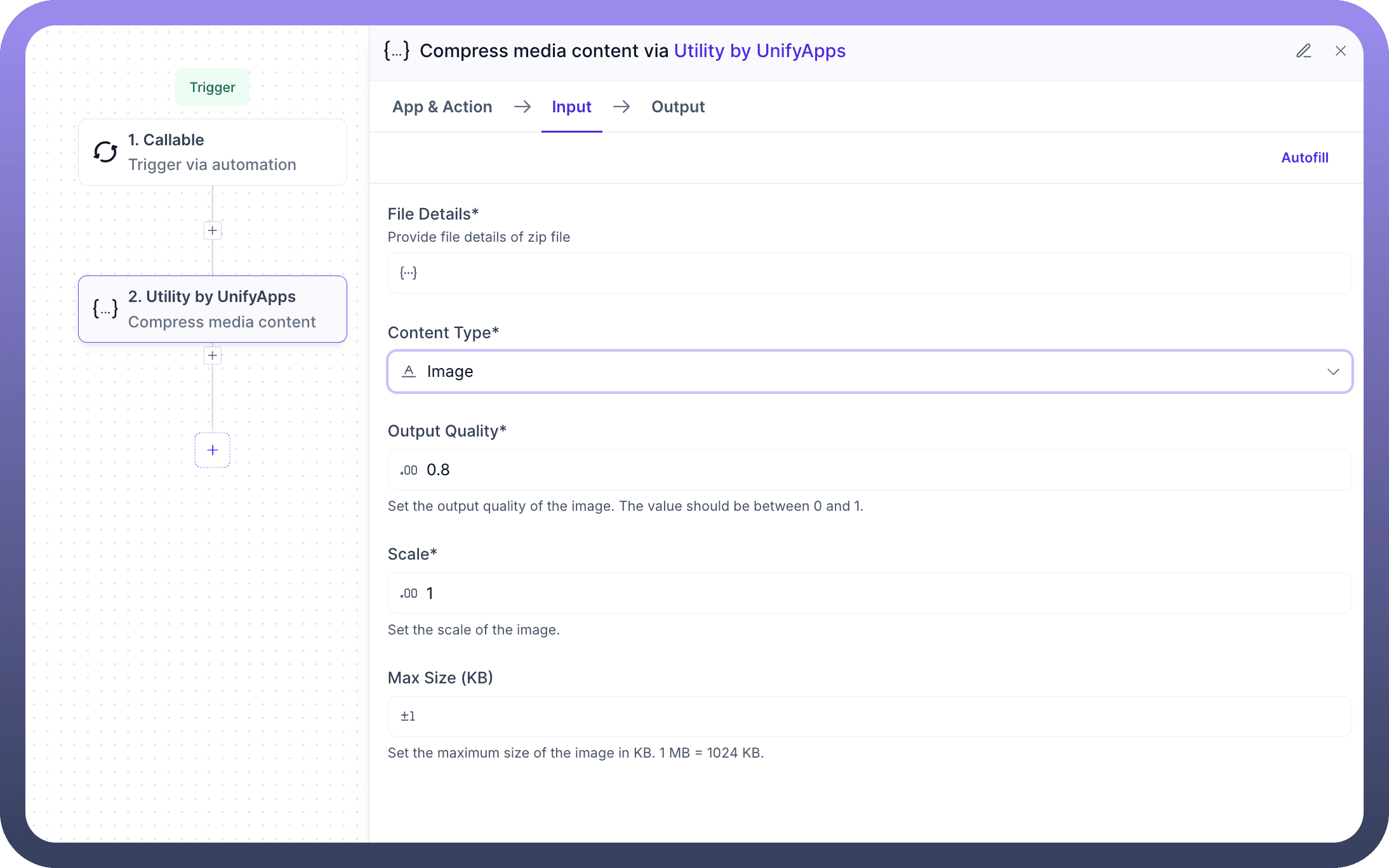Click the pencil edit icon in header
This screenshot has width=1389, height=868.
tap(1303, 51)
